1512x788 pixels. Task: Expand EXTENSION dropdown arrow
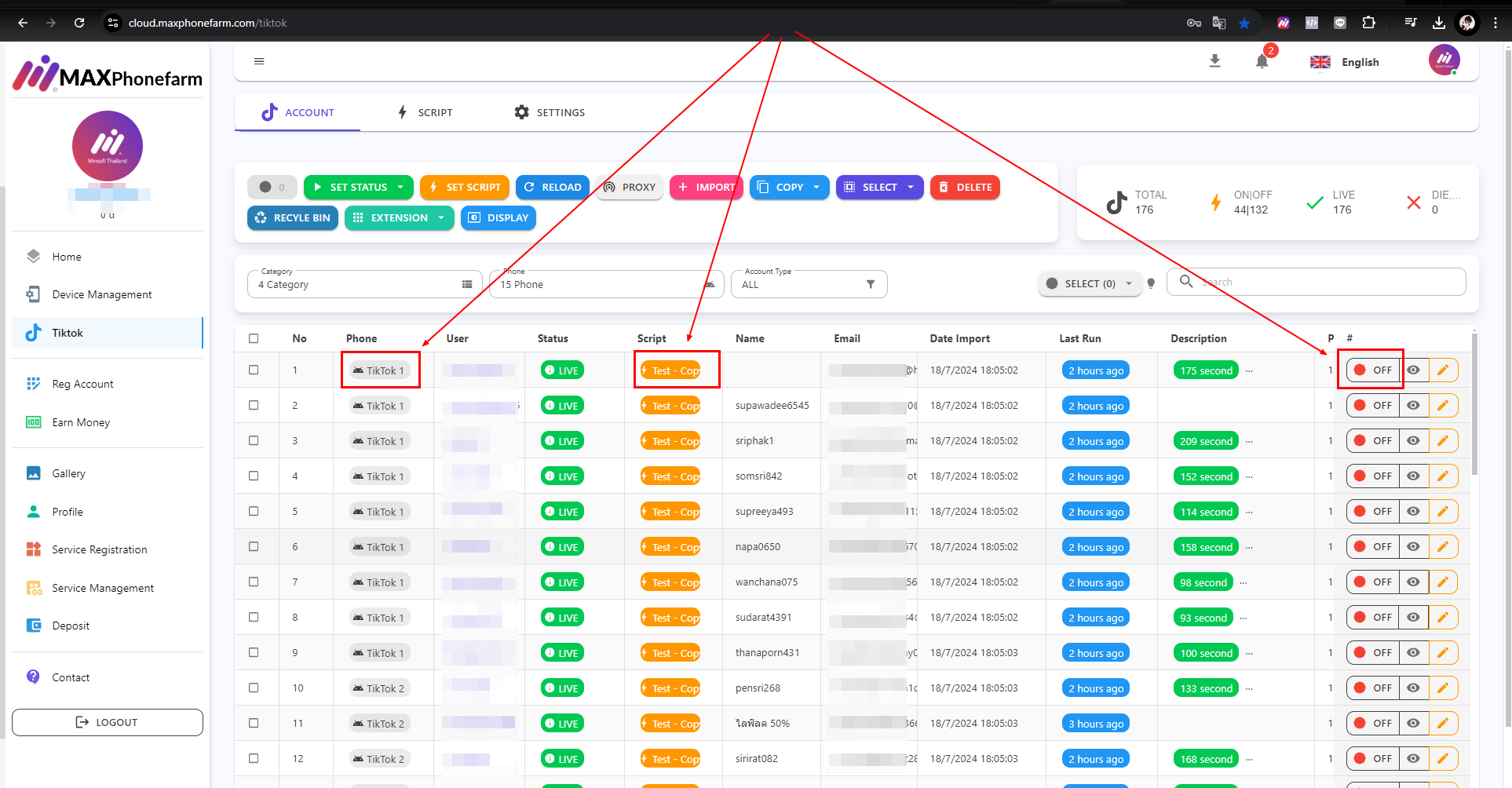click(441, 217)
